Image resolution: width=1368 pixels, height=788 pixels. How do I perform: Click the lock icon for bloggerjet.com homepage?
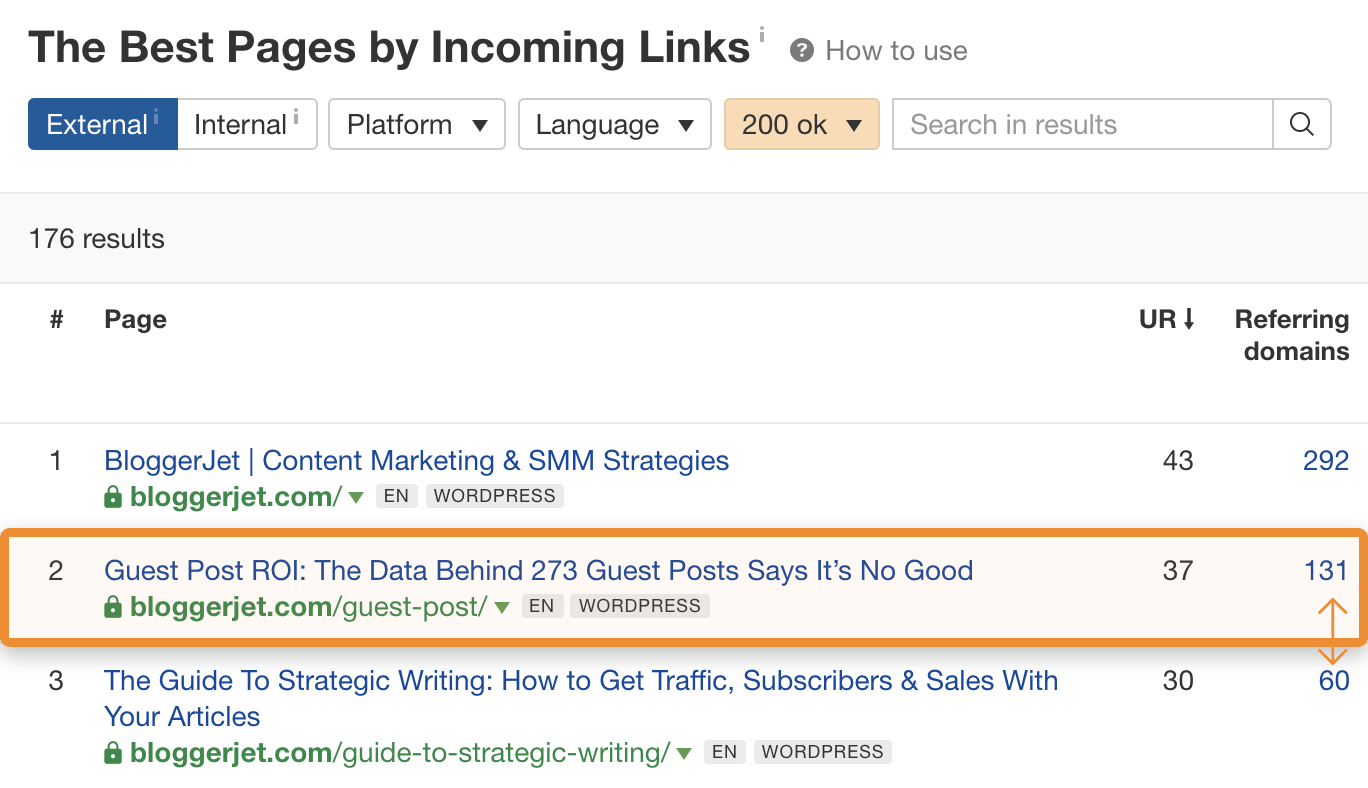click(113, 497)
